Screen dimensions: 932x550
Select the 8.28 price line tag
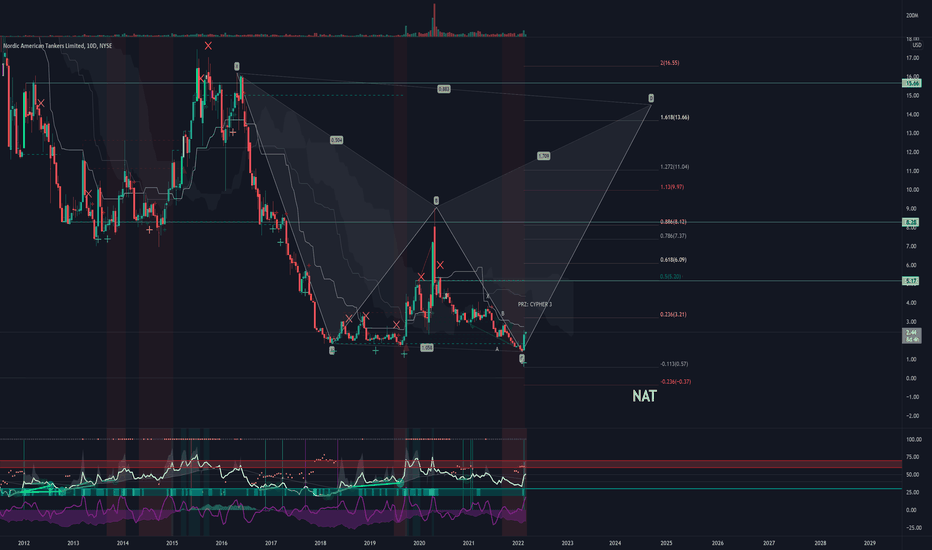911,222
